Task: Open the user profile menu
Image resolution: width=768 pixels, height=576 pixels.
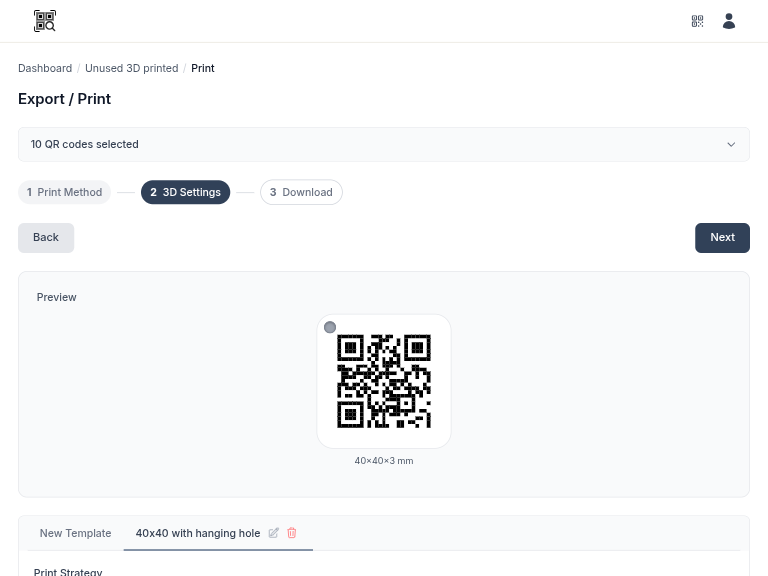Action: coord(729,21)
